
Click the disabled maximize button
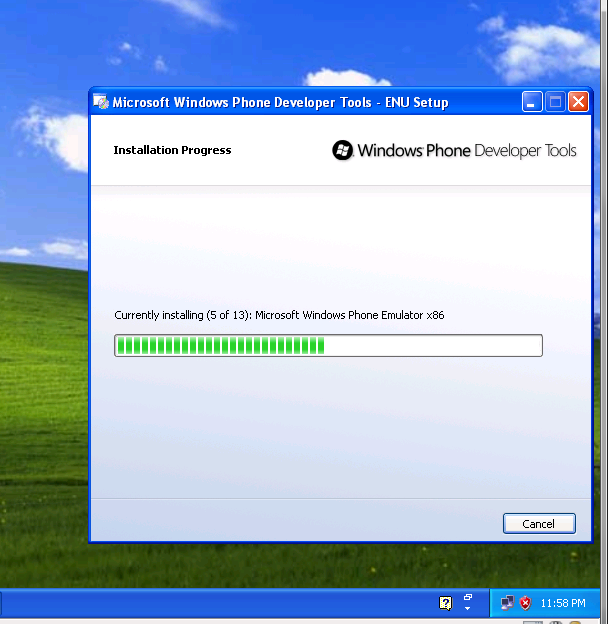(555, 102)
